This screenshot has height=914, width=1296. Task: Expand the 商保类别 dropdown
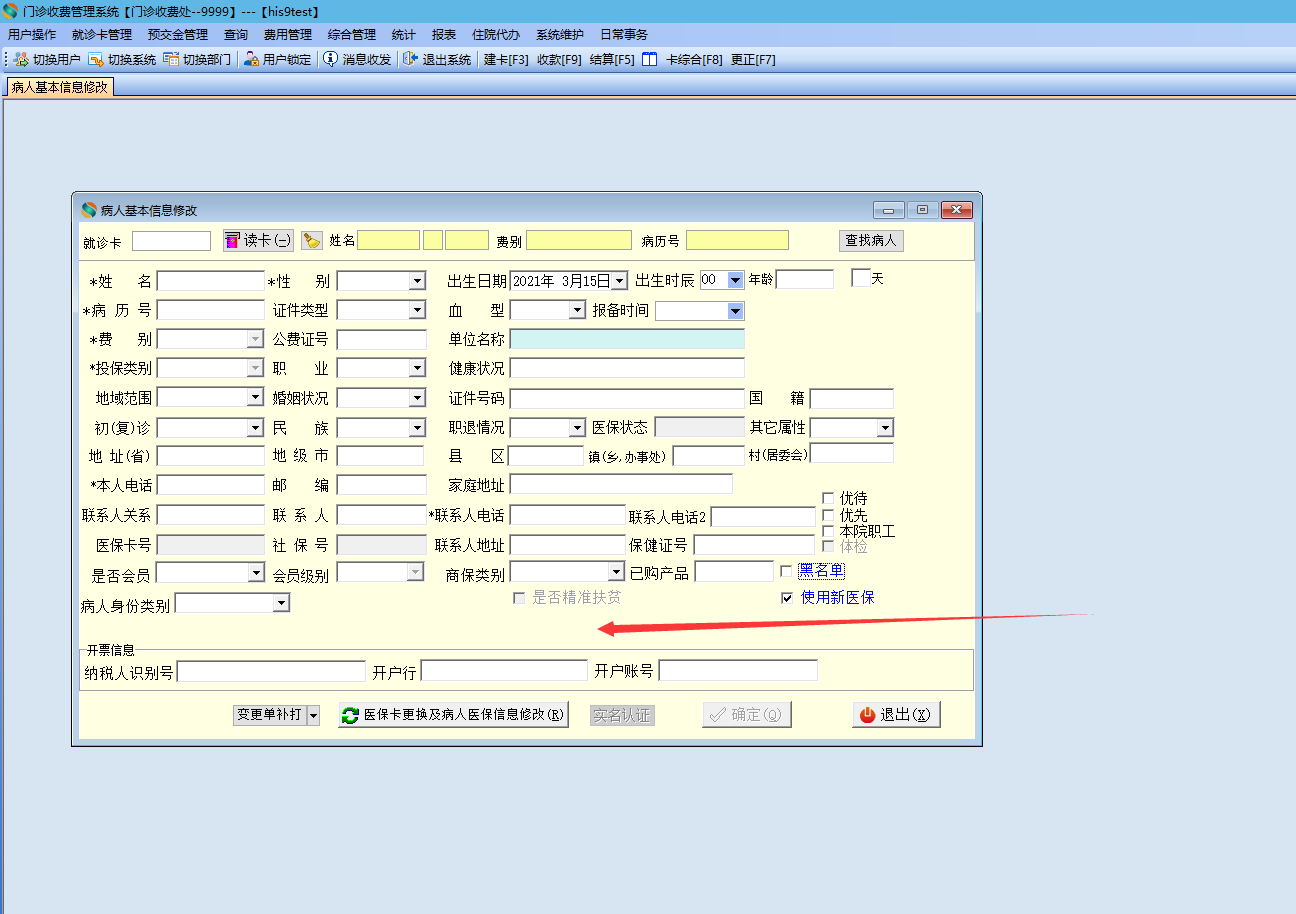[x=616, y=572]
